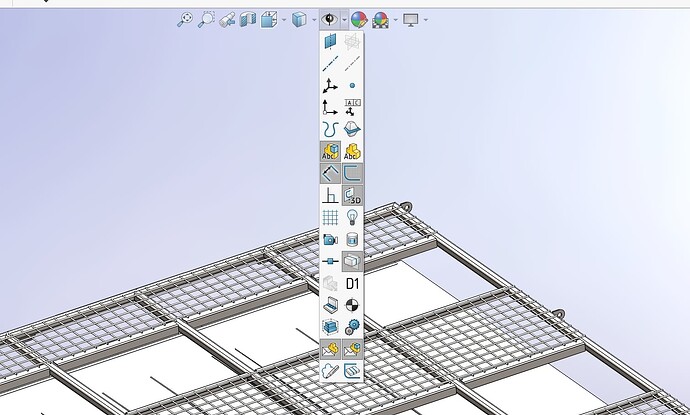
Task: Click the View Lights bulb icon
Action: pyautogui.click(x=352, y=218)
